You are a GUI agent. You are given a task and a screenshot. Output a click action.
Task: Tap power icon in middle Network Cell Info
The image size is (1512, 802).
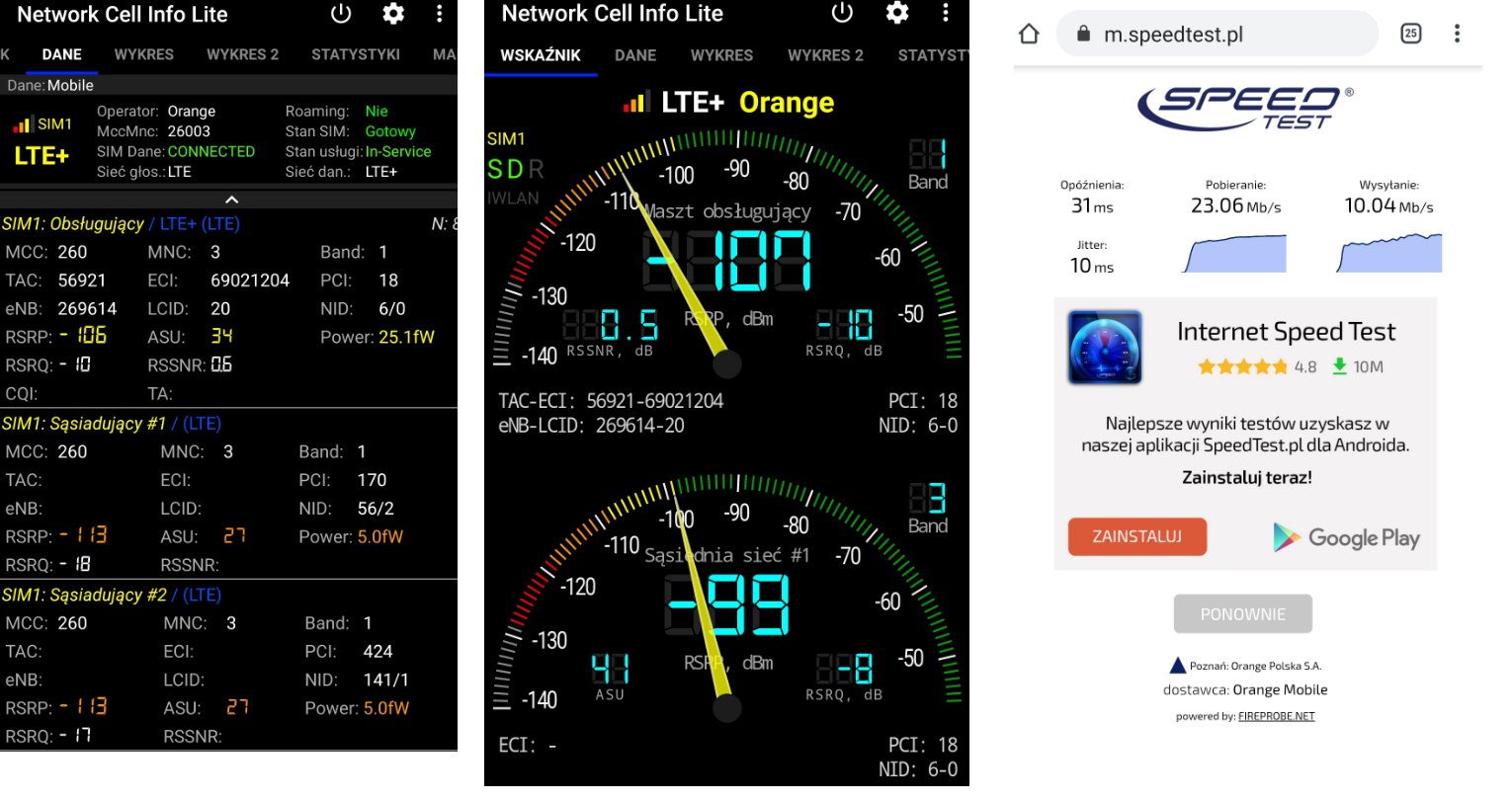pyautogui.click(x=842, y=13)
